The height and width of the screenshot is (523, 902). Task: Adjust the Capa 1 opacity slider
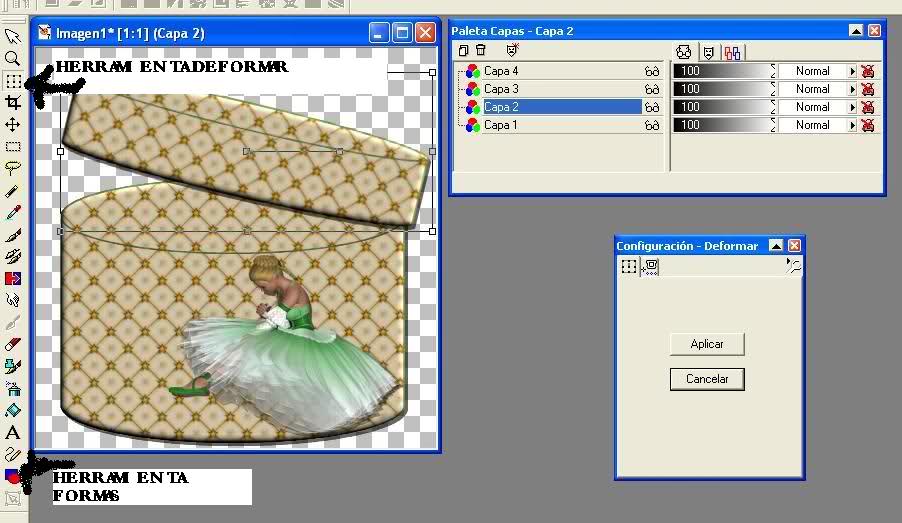click(723, 125)
